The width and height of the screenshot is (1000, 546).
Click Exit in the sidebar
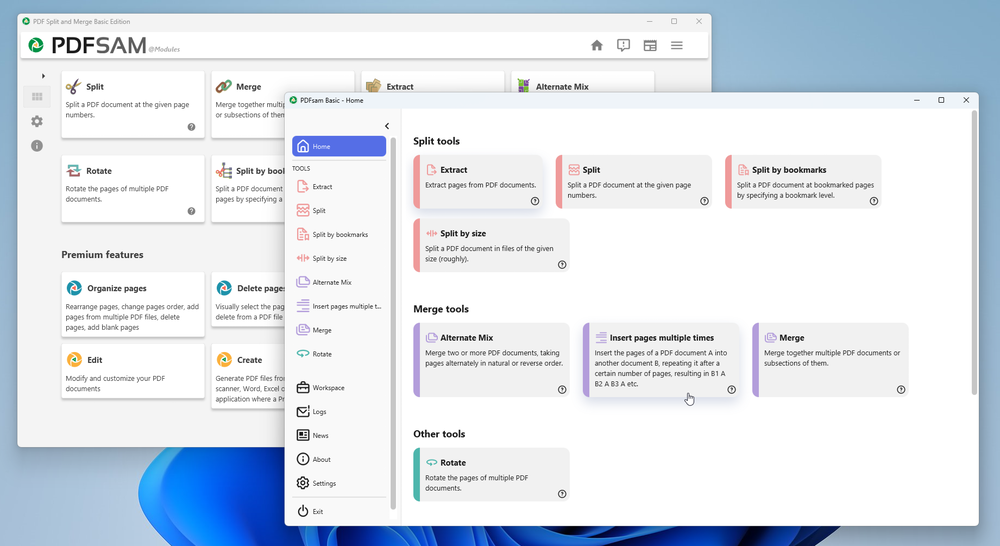click(317, 511)
